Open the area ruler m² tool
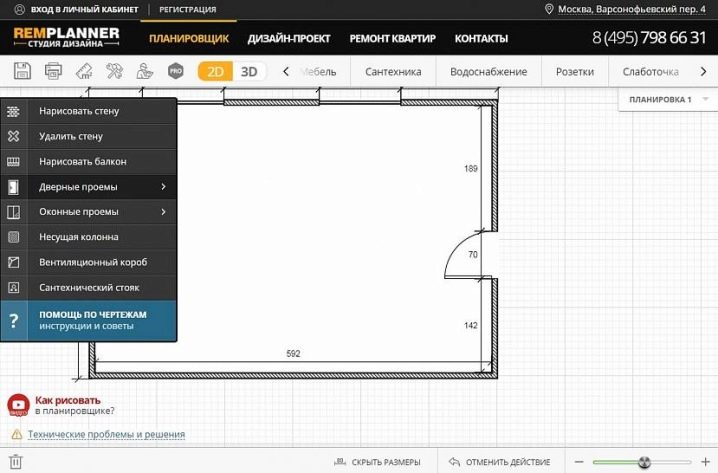This screenshot has width=718, height=473. [85, 72]
